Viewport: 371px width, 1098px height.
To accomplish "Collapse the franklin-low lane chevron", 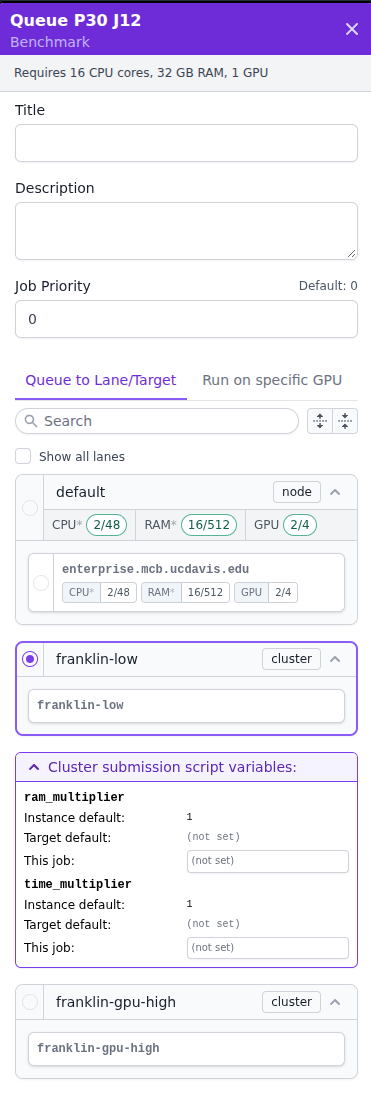I will click(x=335, y=660).
